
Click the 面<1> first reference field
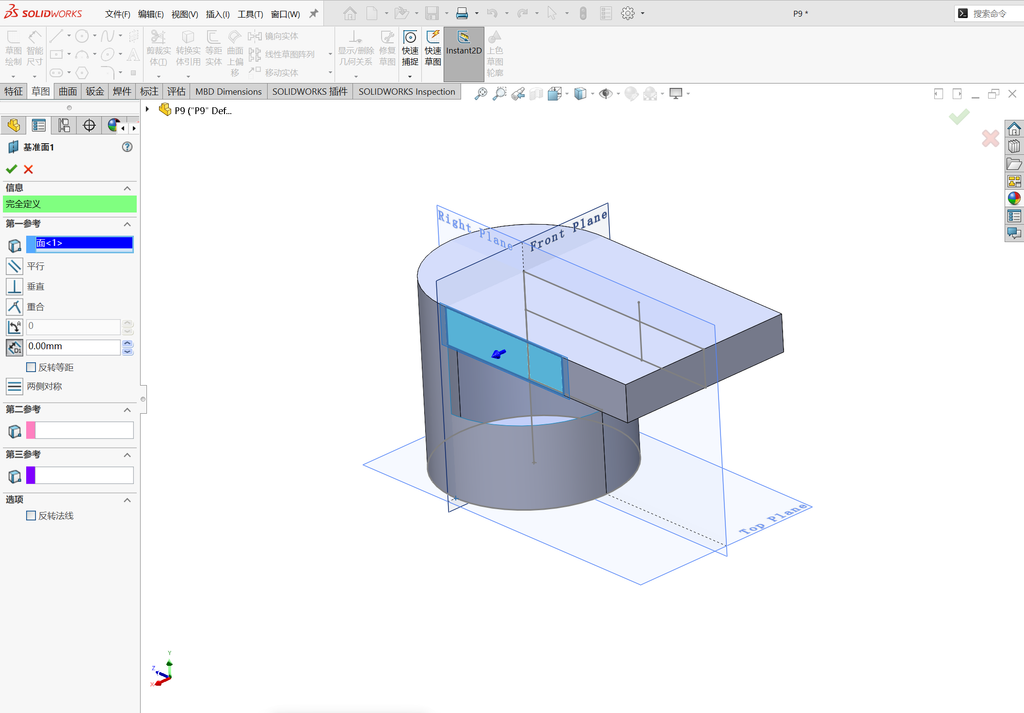(80, 244)
